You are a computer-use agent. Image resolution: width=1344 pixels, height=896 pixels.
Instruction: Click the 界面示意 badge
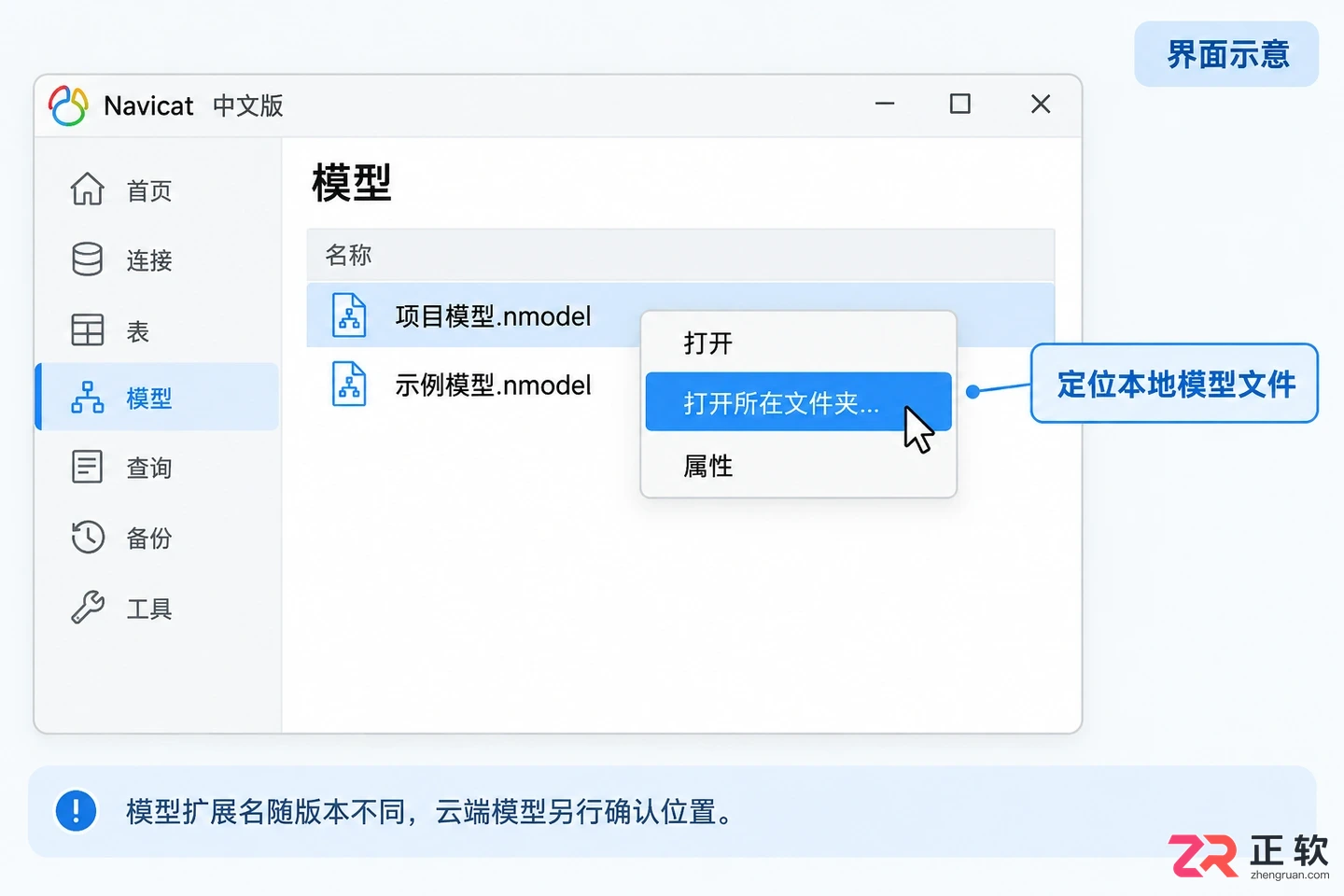click(x=1227, y=55)
